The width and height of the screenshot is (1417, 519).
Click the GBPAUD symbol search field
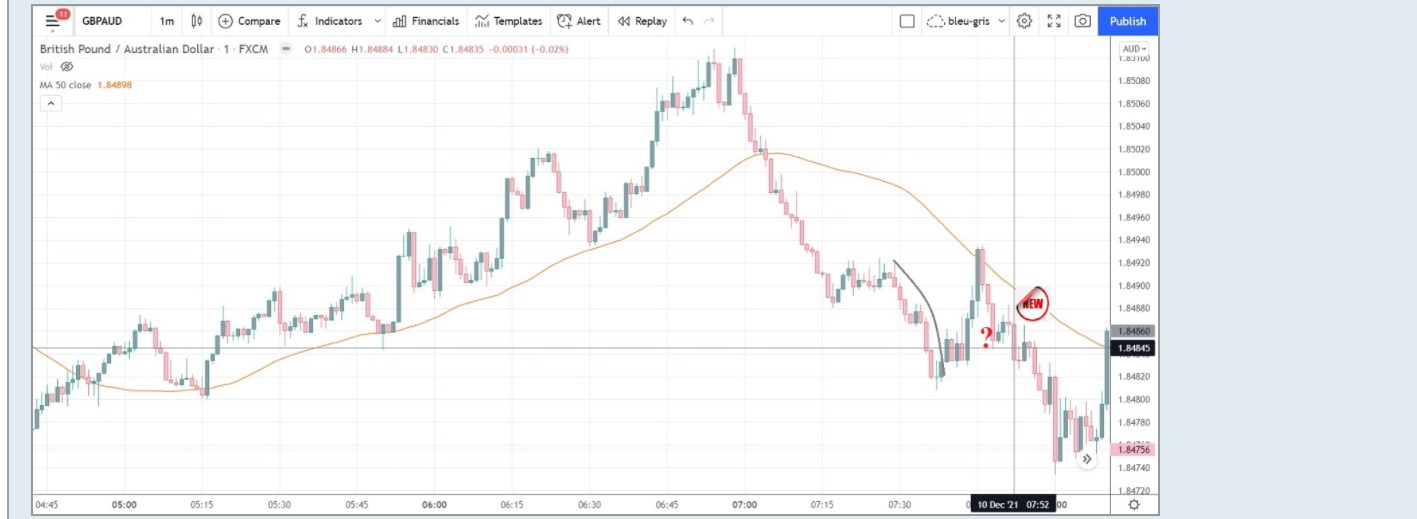click(102, 21)
